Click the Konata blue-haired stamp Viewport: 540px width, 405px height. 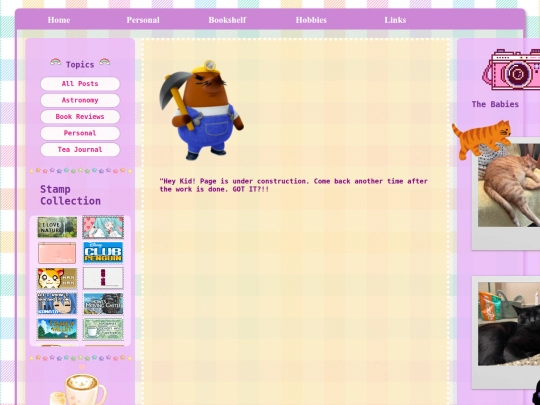57,303
